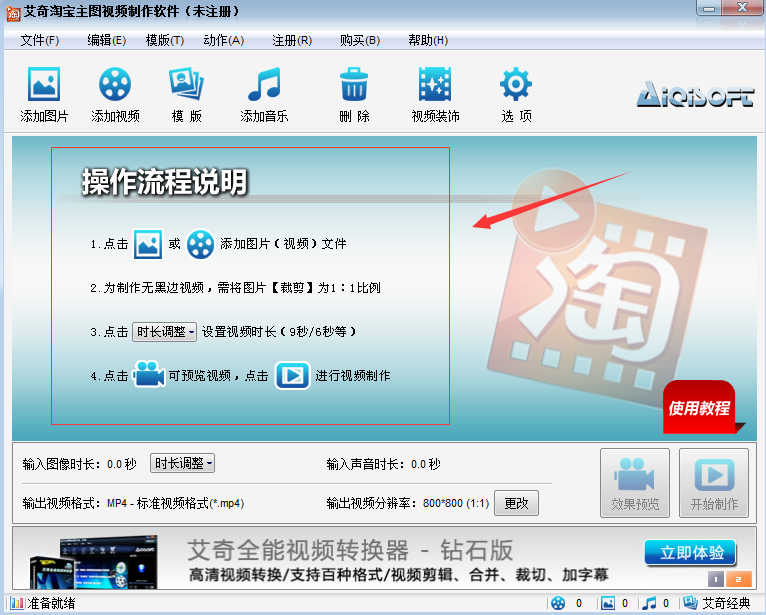Open the 模版(T) menu
This screenshot has width=766, height=615.
(165, 40)
